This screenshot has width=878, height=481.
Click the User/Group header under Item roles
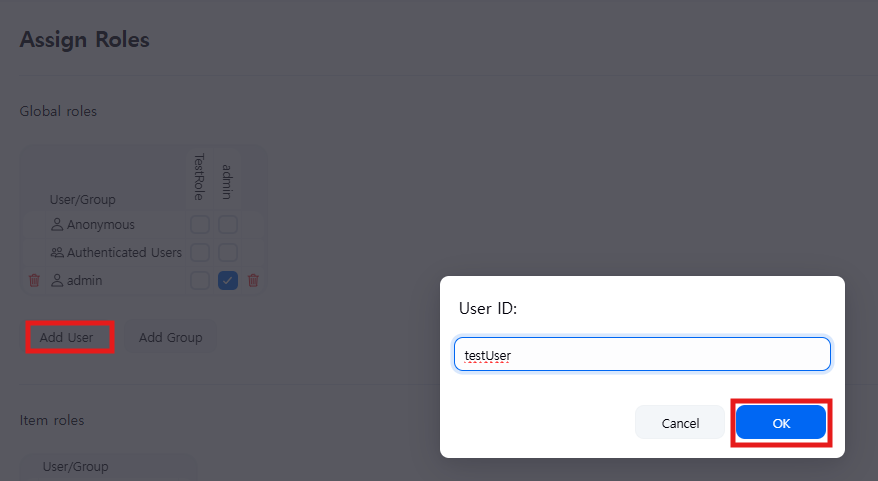pos(76,466)
